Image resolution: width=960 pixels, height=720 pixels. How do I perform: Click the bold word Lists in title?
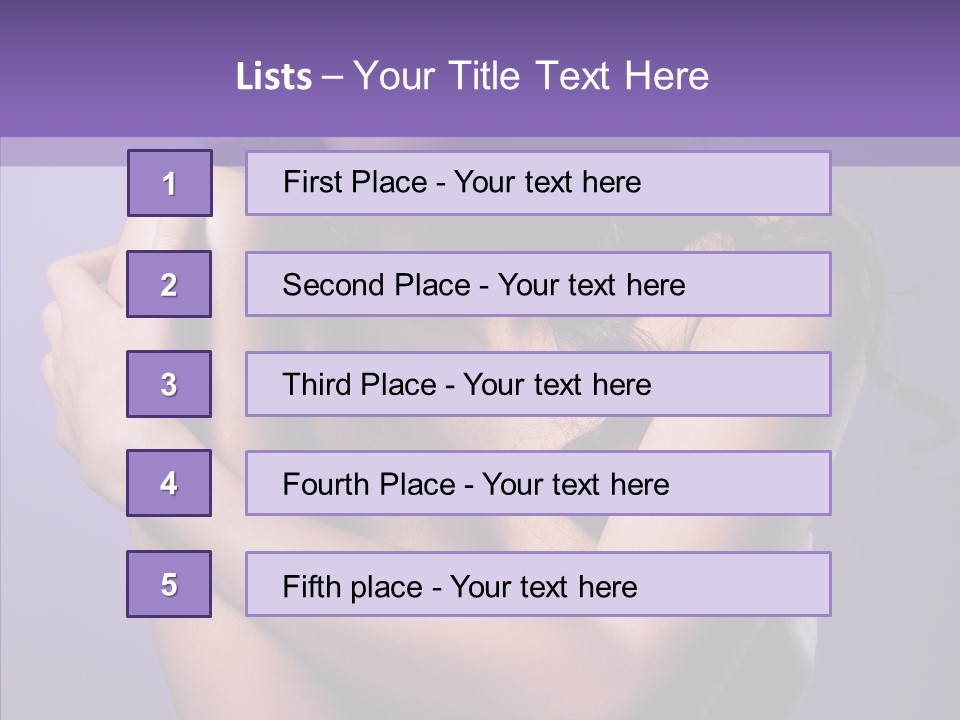click(x=274, y=77)
